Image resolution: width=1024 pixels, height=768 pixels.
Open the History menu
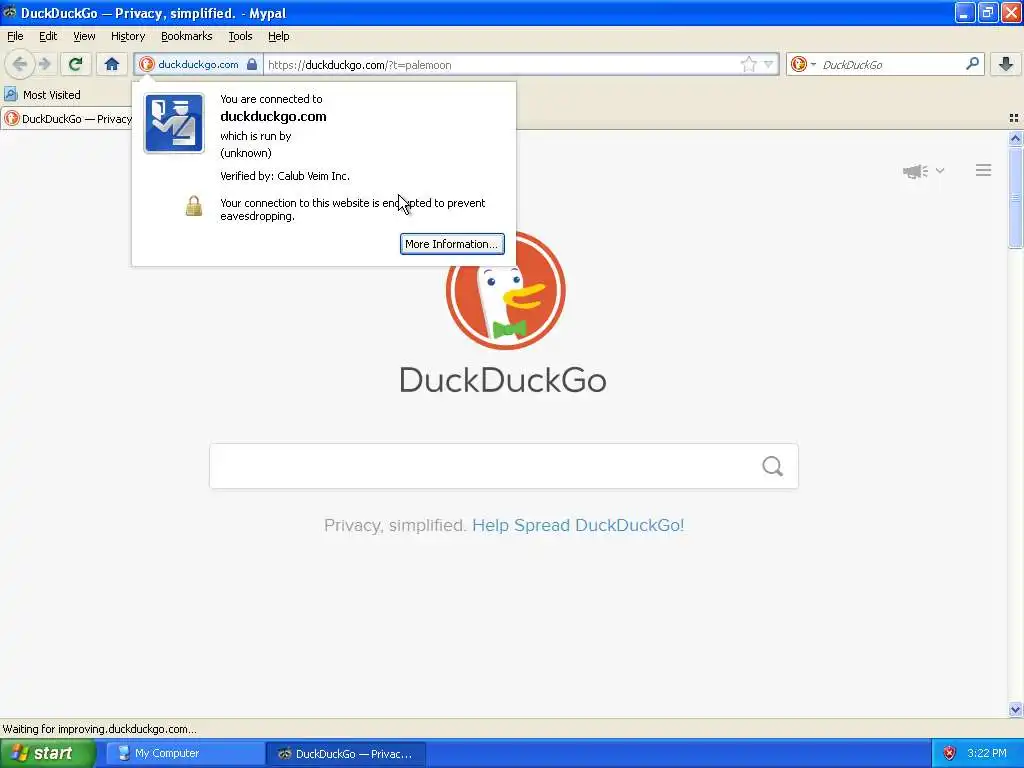(127, 36)
